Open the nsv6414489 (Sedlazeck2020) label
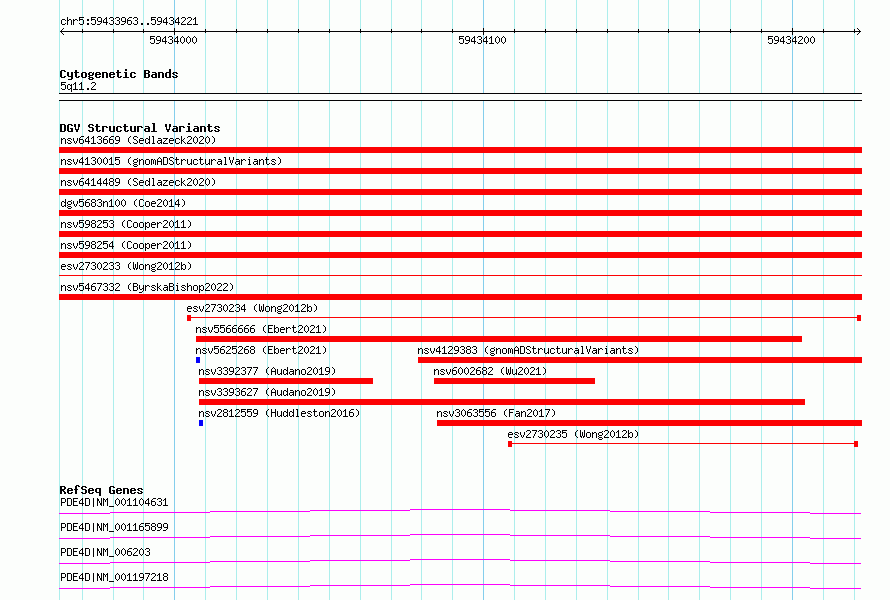Screen dimensions: 890x600 (x=138, y=182)
